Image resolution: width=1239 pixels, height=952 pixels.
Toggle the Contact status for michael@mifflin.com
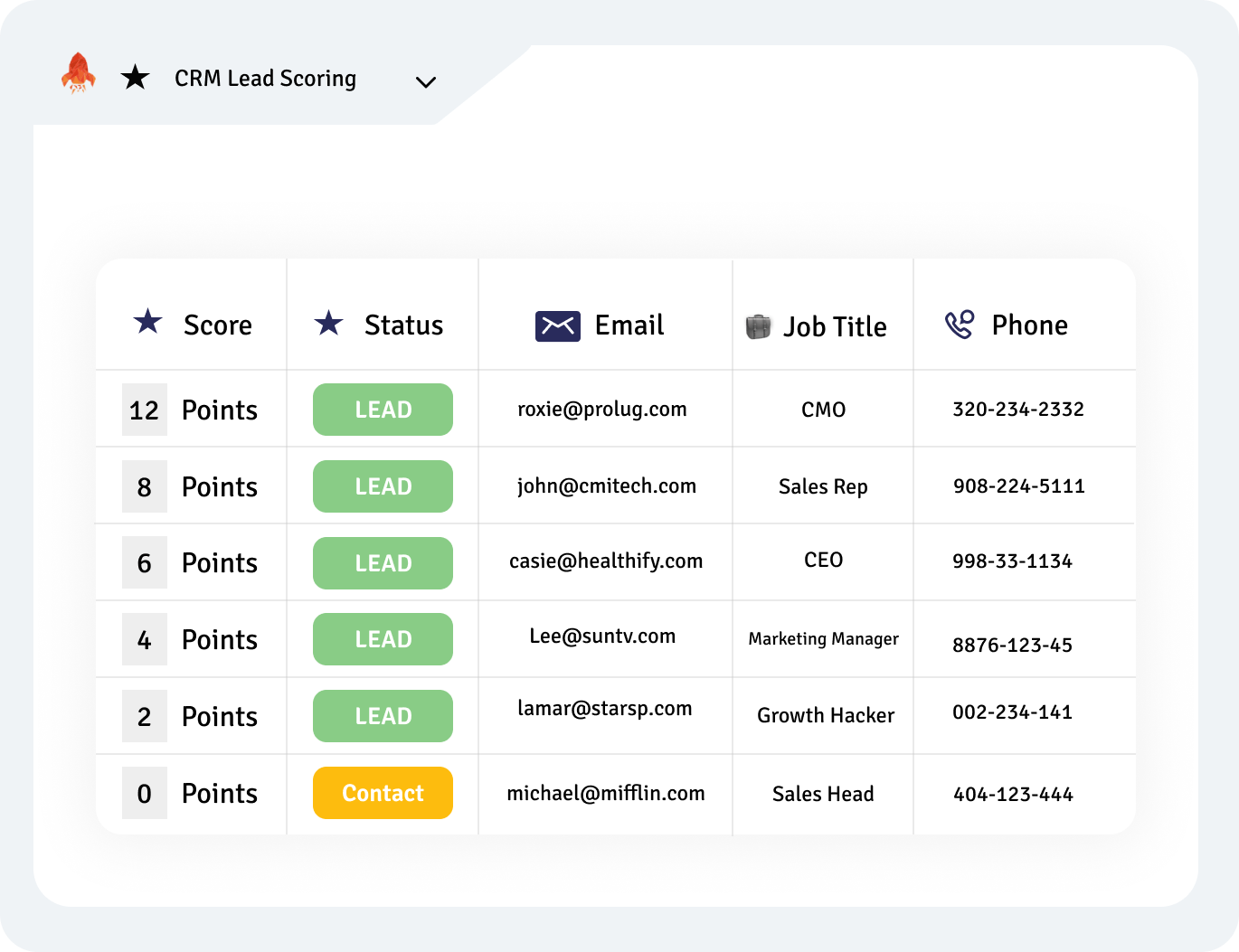[x=383, y=793]
